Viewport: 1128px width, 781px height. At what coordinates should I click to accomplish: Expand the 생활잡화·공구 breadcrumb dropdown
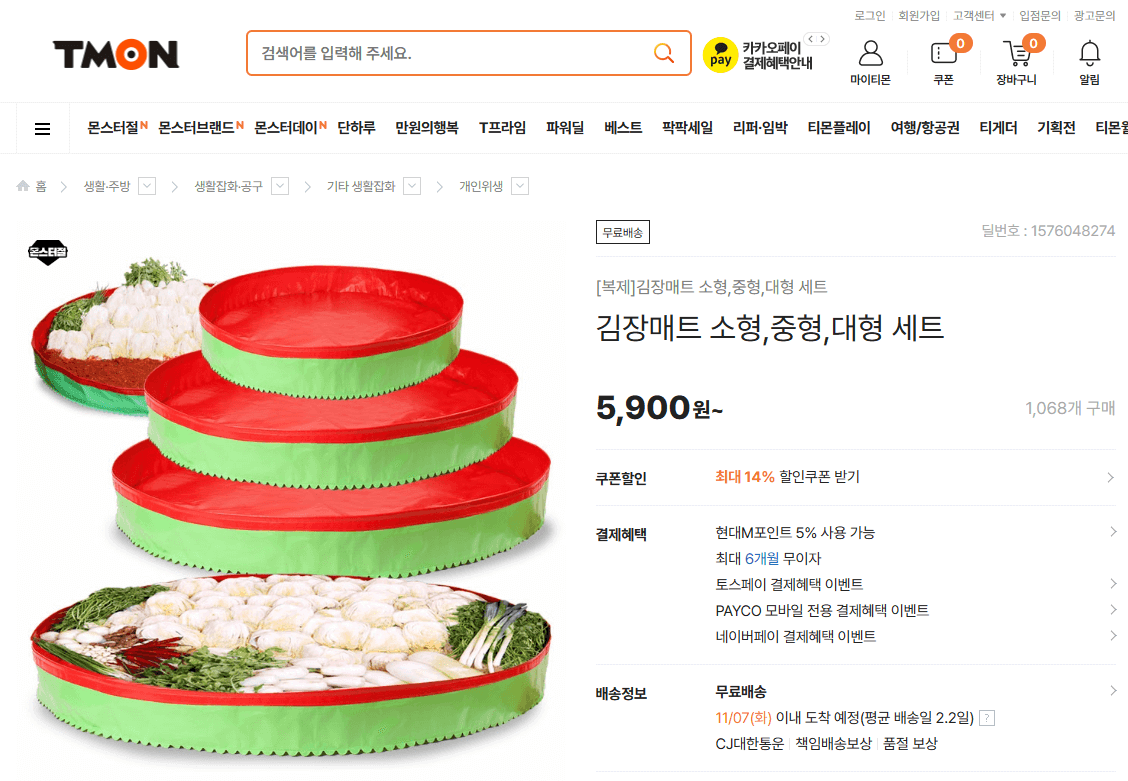[x=280, y=186]
